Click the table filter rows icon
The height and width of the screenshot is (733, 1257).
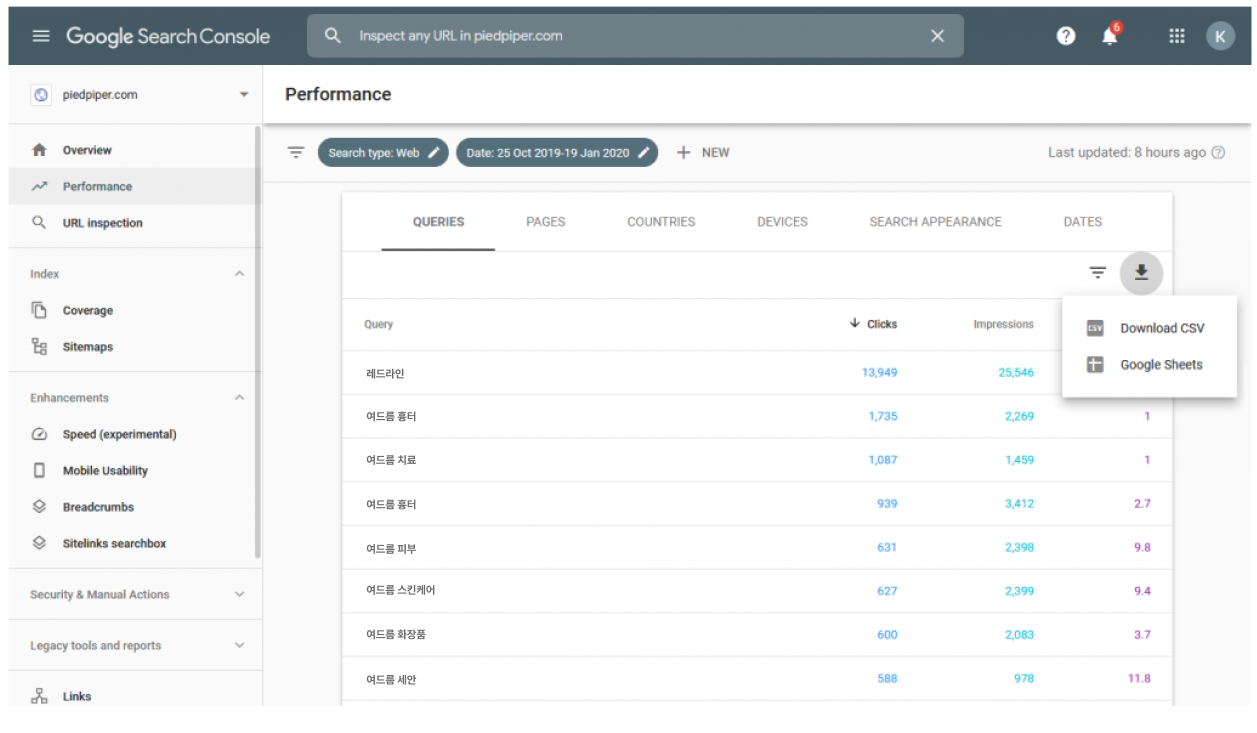pyautogui.click(x=1098, y=273)
